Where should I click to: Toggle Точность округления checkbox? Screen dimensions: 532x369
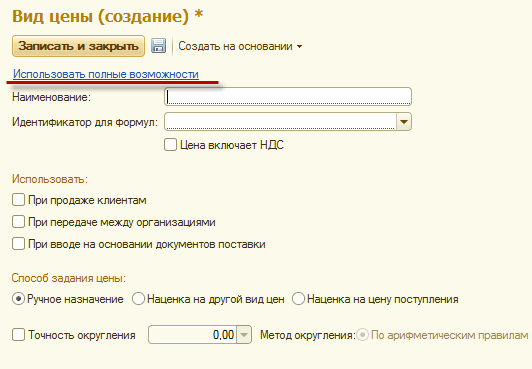18,335
